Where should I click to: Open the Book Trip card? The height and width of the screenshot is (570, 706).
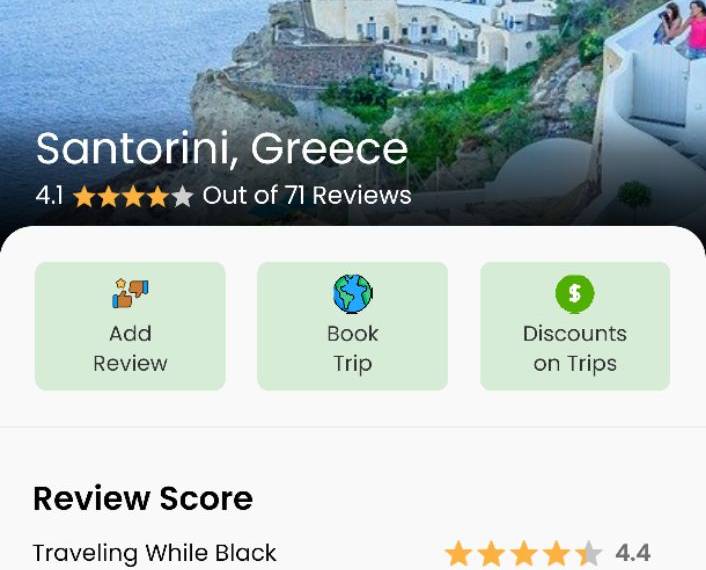[x=353, y=326]
